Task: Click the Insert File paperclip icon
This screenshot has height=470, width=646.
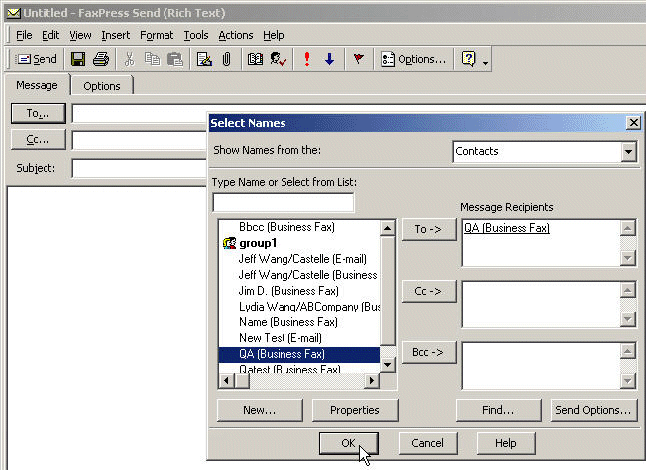Action: [227, 60]
